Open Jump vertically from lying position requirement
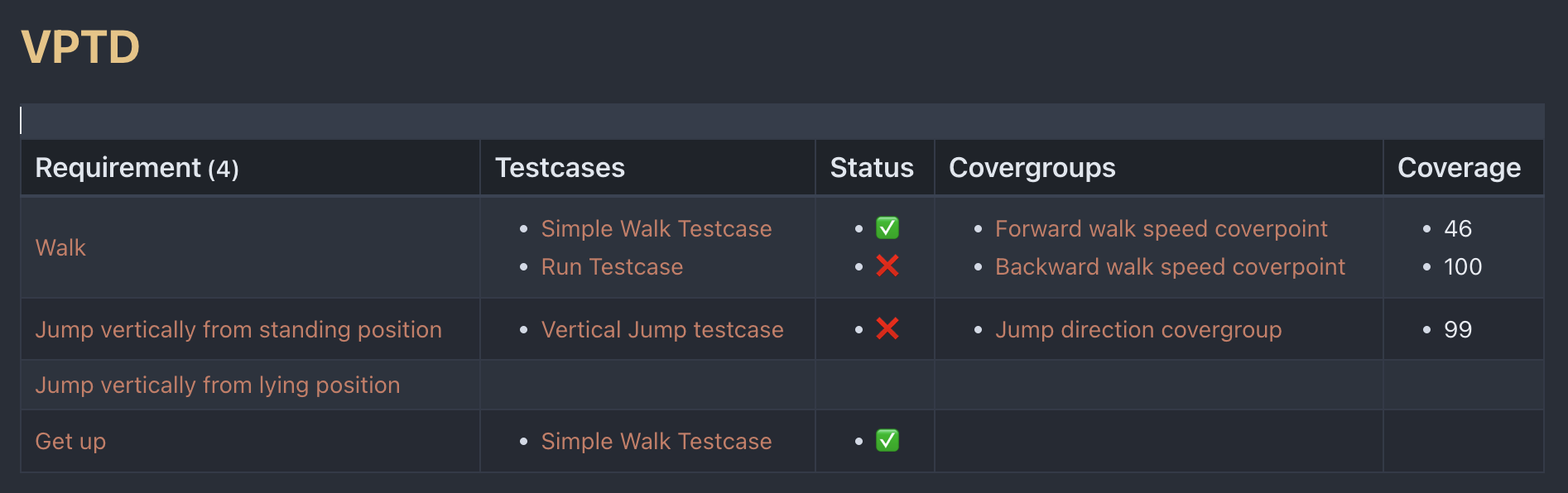Screen dimensions: 1568x493 coord(218,385)
